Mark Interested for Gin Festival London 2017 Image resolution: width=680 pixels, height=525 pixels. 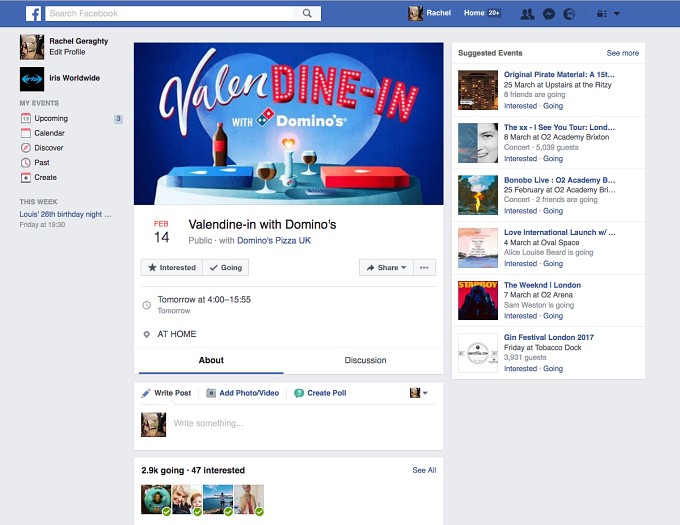click(x=520, y=368)
